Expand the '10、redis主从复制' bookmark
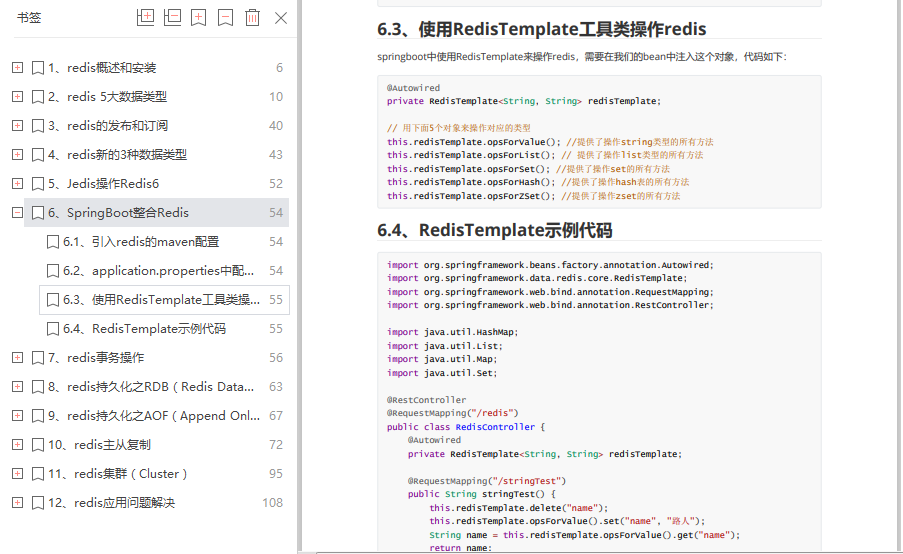This screenshot has height=554, width=903. [x=18, y=445]
